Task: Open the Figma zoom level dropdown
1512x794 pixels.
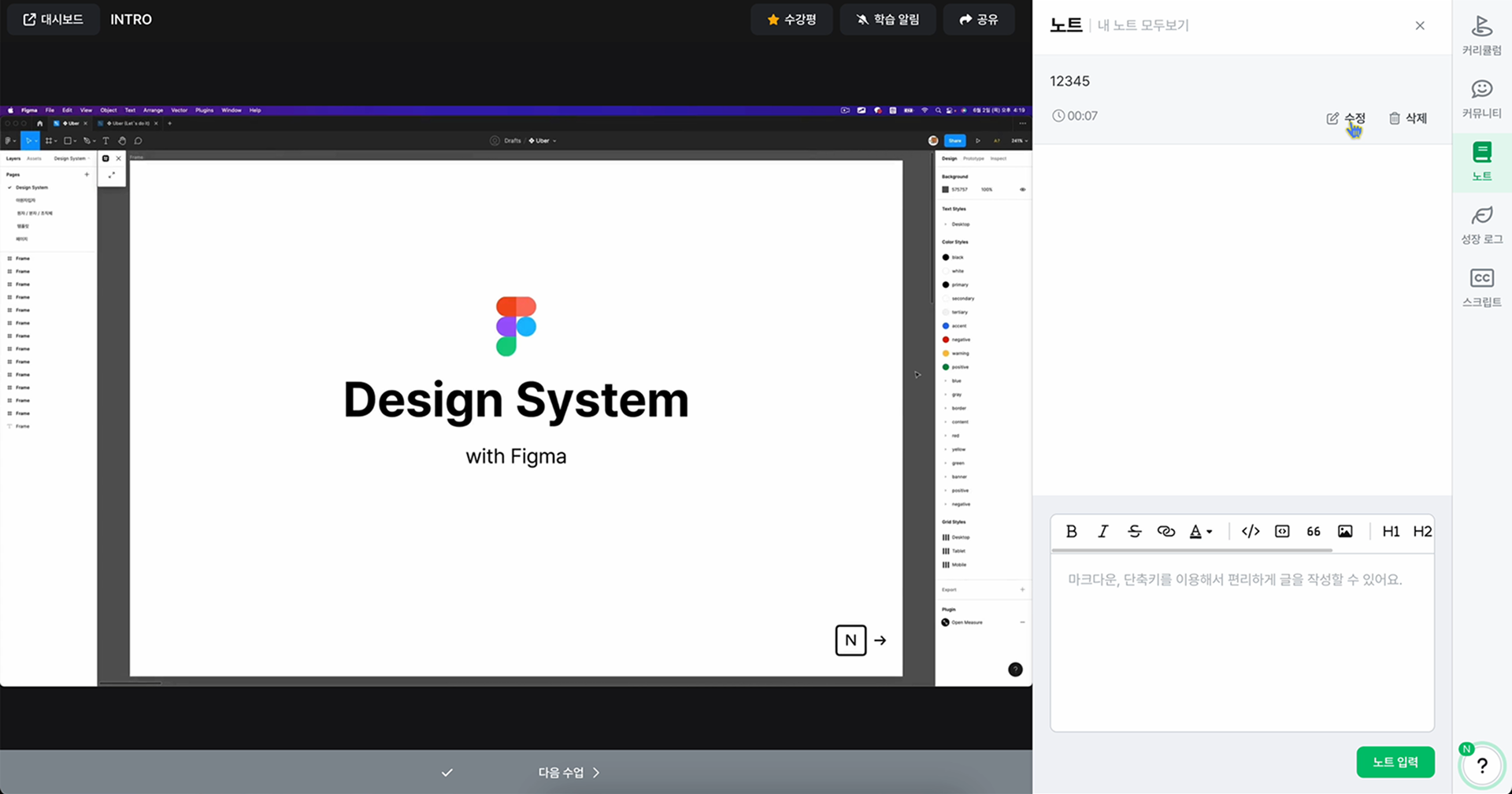Action: point(1019,141)
